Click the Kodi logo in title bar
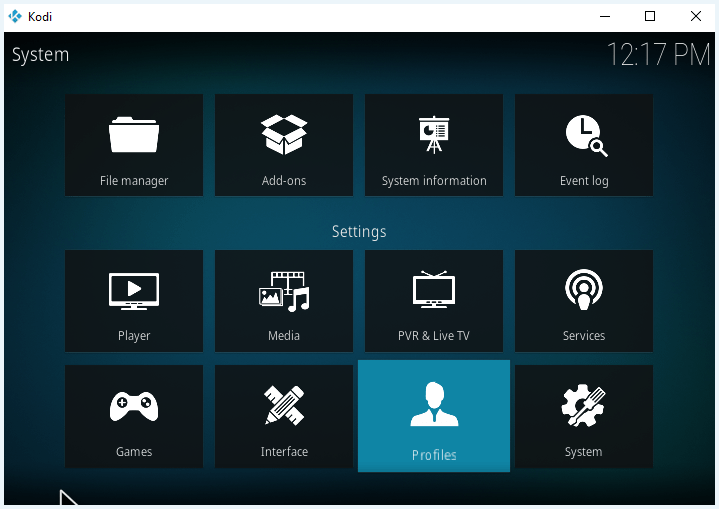 (15, 17)
